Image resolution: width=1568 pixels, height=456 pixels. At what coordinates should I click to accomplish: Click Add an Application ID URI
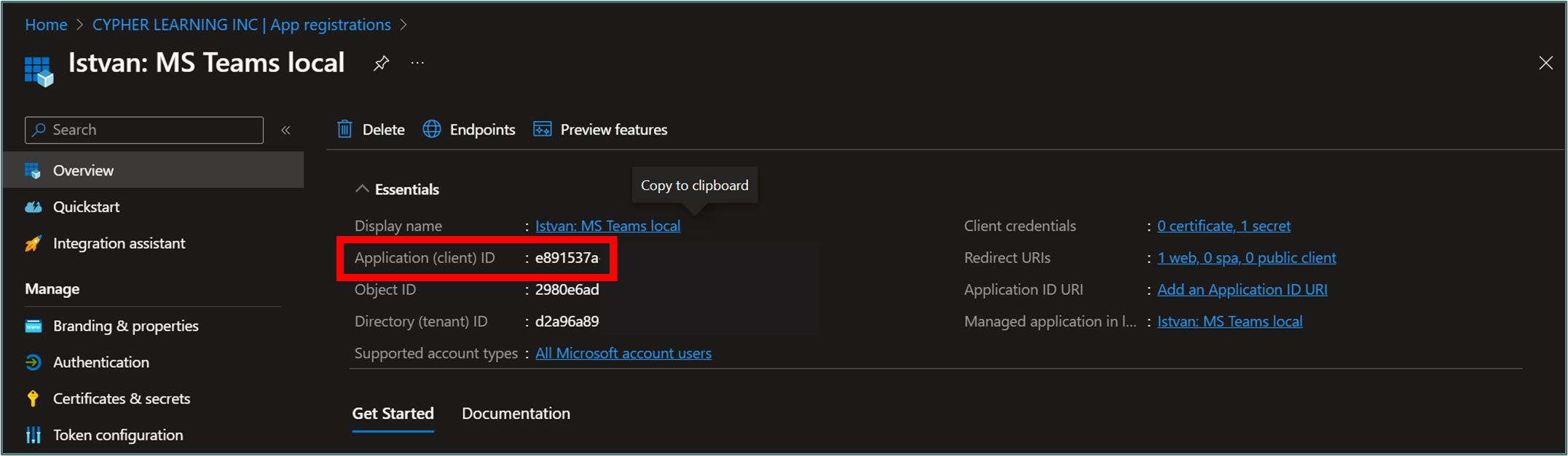(x=1242, y=289)
